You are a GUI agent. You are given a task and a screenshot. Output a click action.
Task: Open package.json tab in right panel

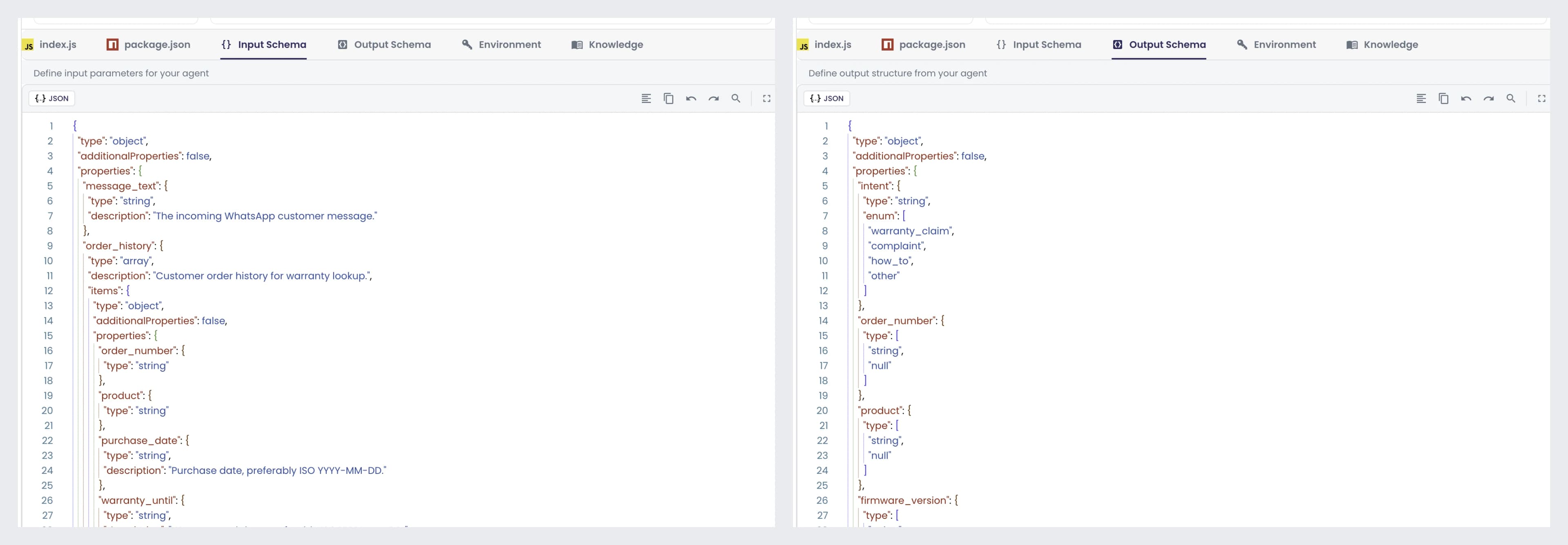point(923,45)
